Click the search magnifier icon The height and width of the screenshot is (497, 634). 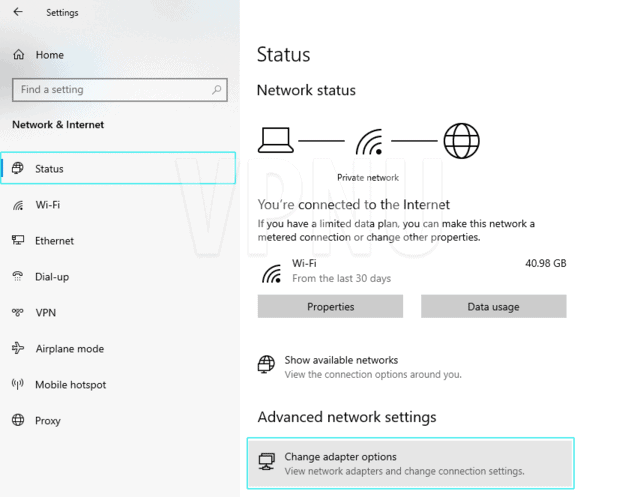coord(217,89)
